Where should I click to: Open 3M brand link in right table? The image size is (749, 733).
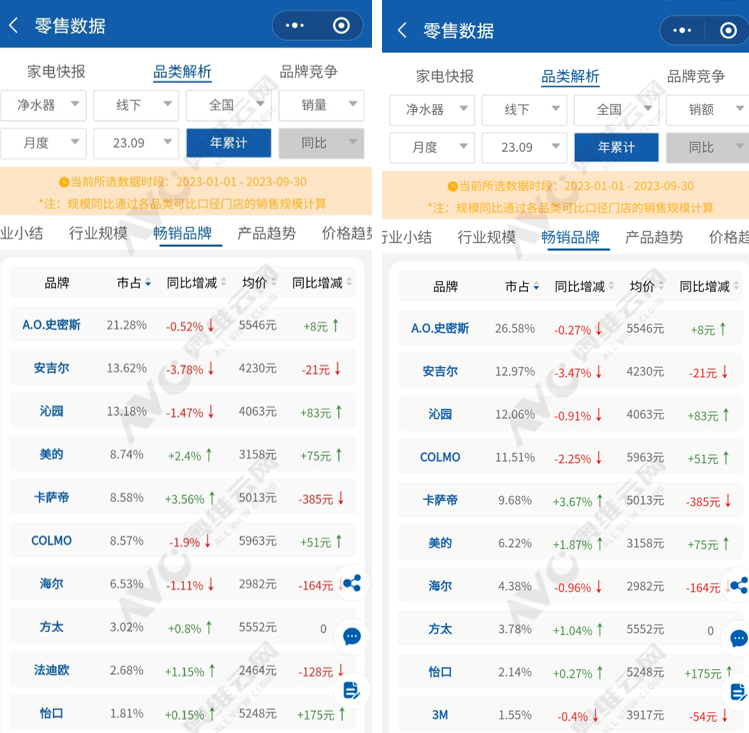point(440,715)
